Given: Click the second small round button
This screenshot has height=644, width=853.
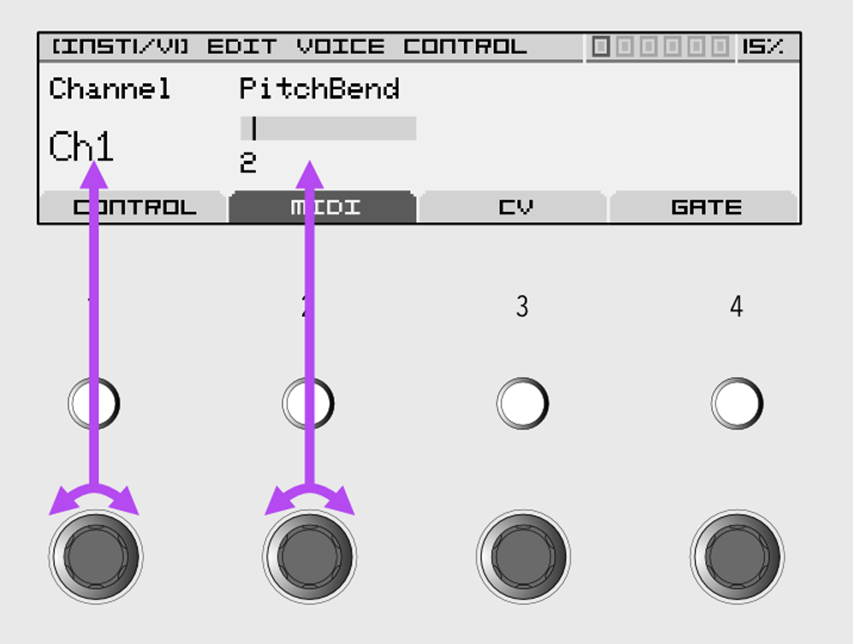Looking at the screenshot, I should (x=308, y=404).
